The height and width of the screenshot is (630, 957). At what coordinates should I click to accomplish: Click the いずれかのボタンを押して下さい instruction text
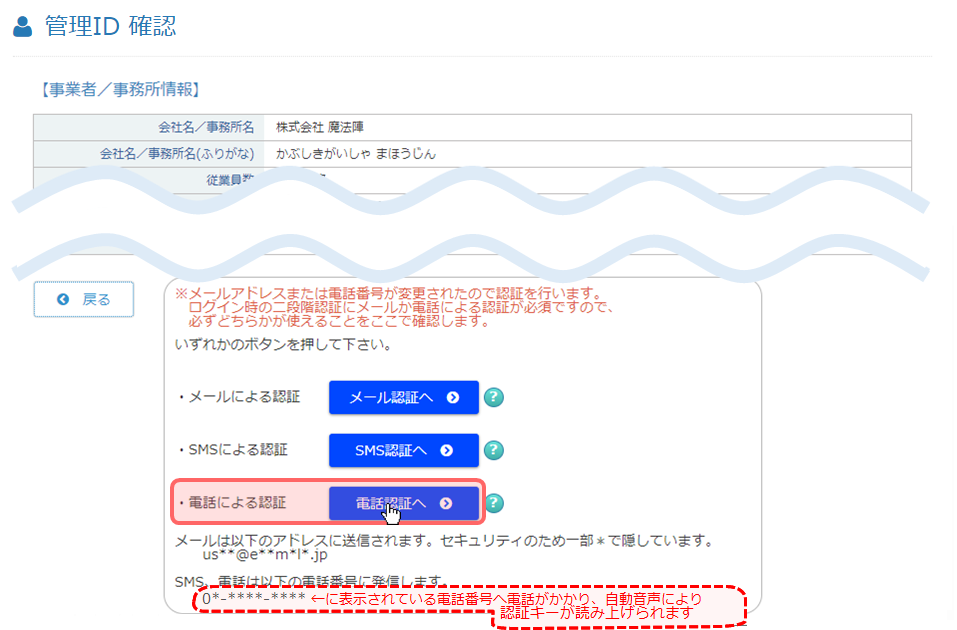tap(283, 345)
